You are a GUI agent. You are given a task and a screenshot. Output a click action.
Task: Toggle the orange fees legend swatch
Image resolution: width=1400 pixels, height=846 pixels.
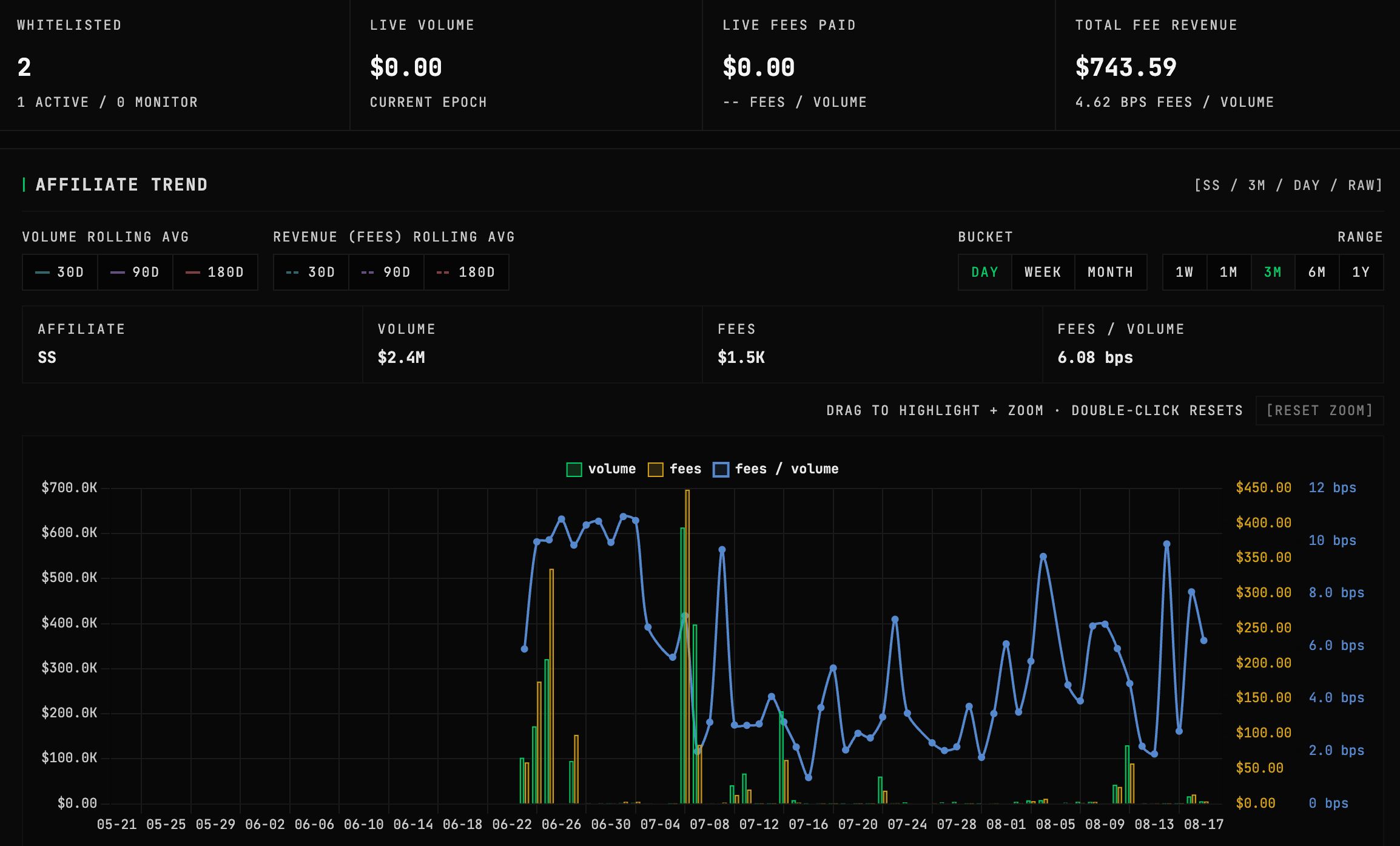point(656,470)
